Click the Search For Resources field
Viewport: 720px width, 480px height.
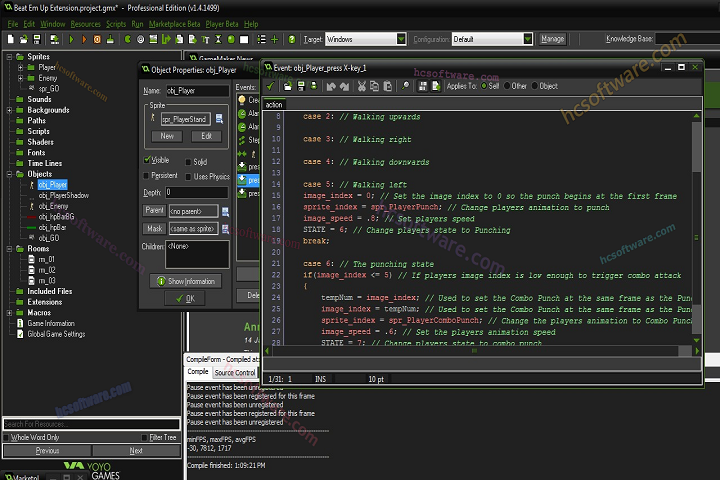coord(91,424)
